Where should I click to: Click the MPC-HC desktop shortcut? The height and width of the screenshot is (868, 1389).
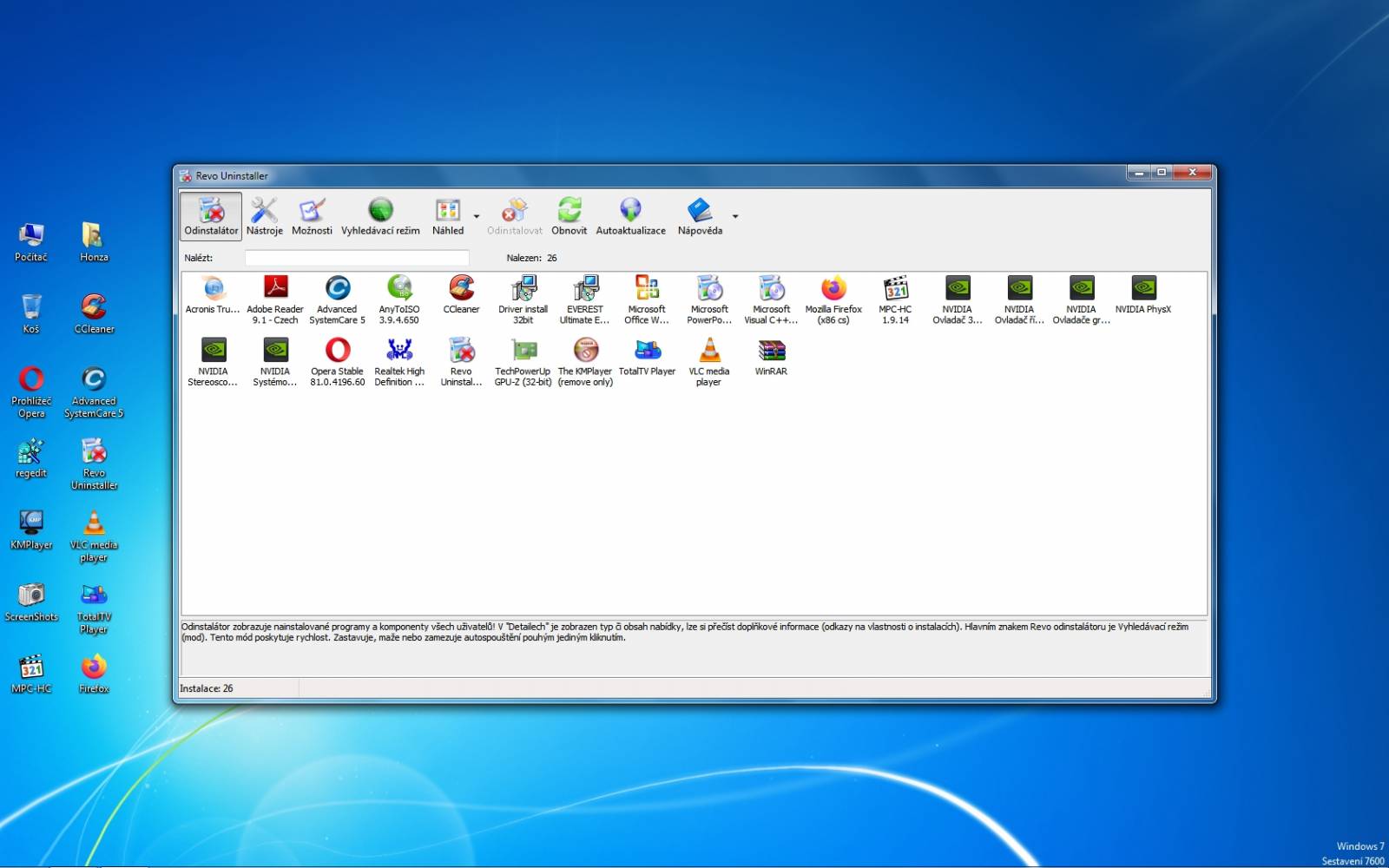(31, 674)
